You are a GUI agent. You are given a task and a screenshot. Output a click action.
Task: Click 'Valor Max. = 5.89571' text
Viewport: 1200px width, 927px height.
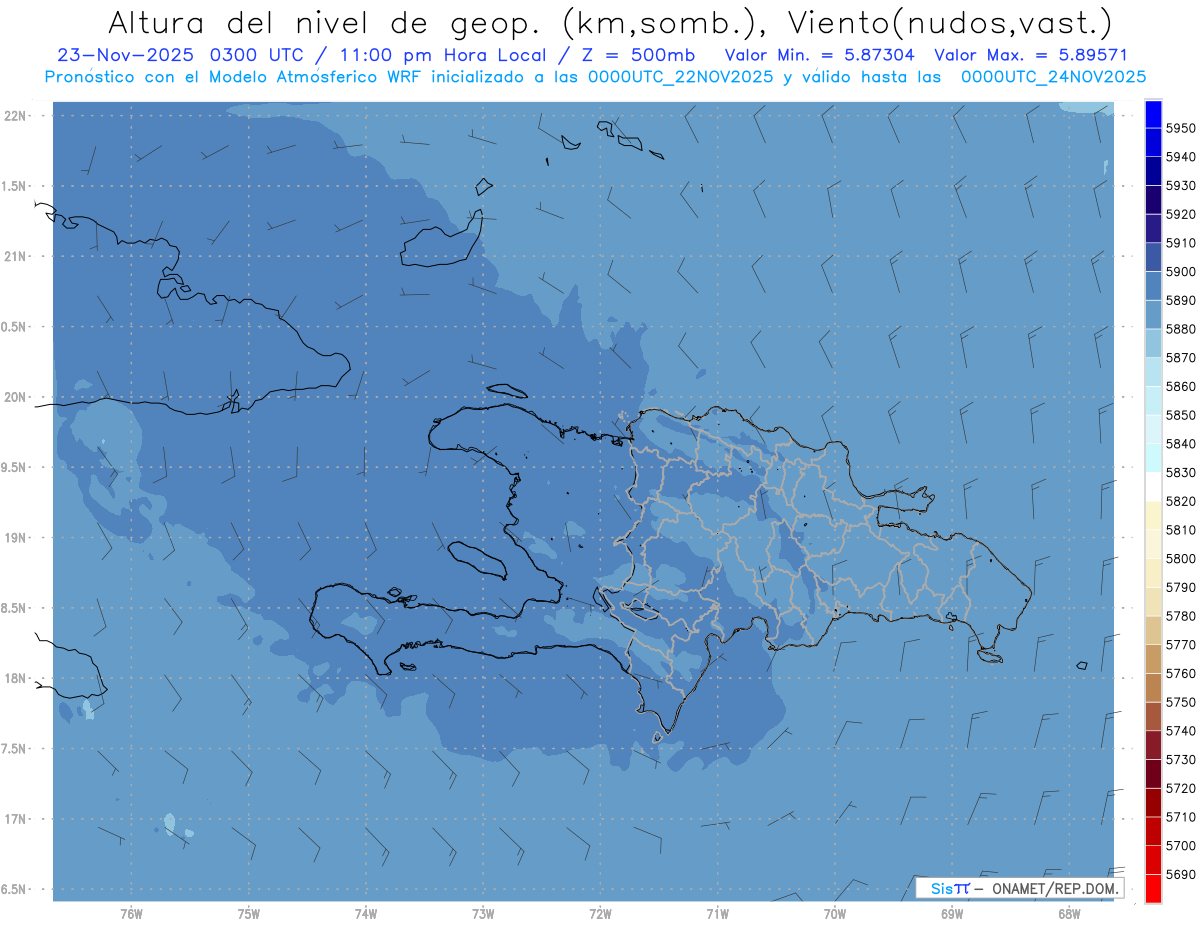click(1030, 56)
